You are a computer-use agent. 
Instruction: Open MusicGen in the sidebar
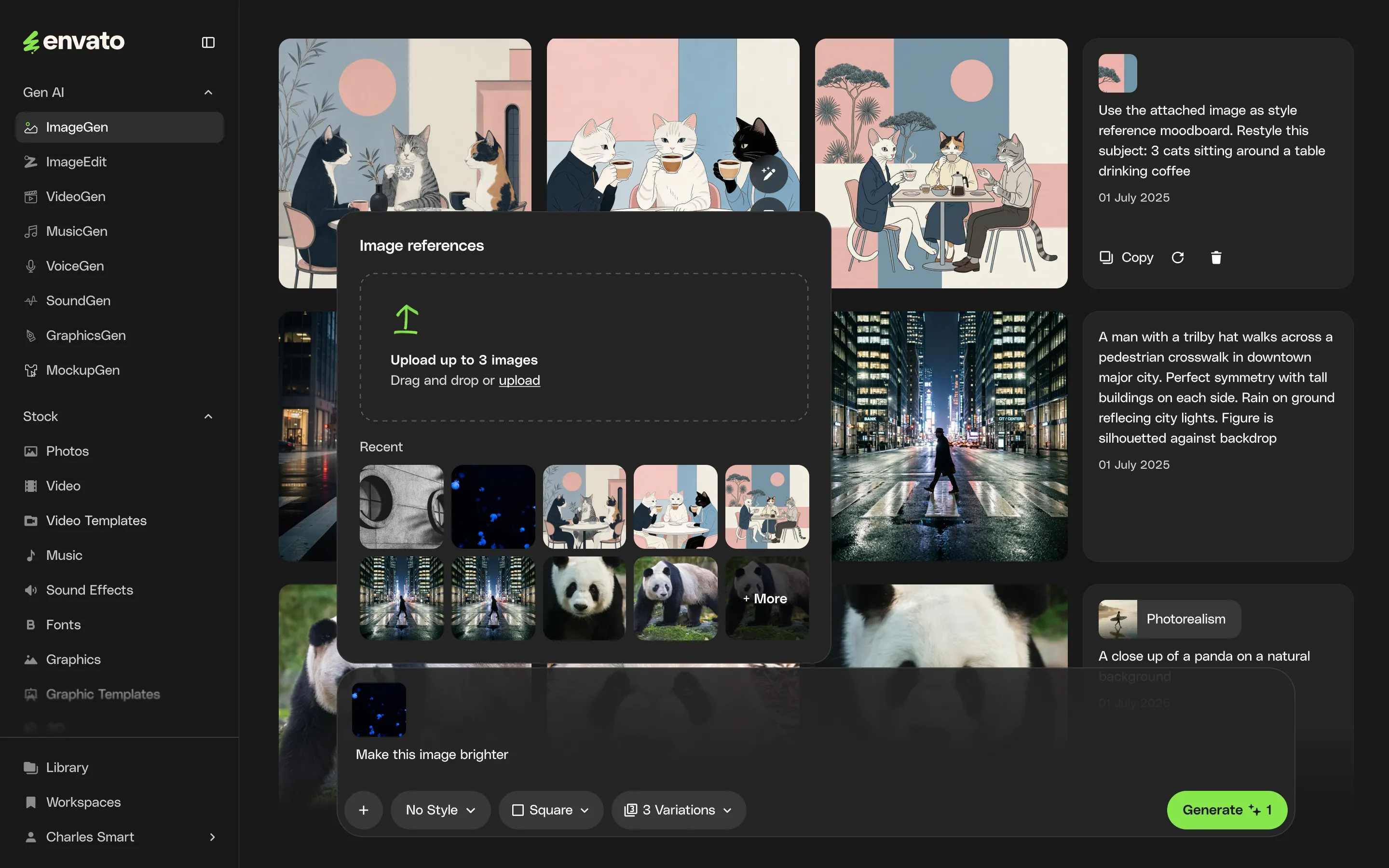tap(120, 231)
